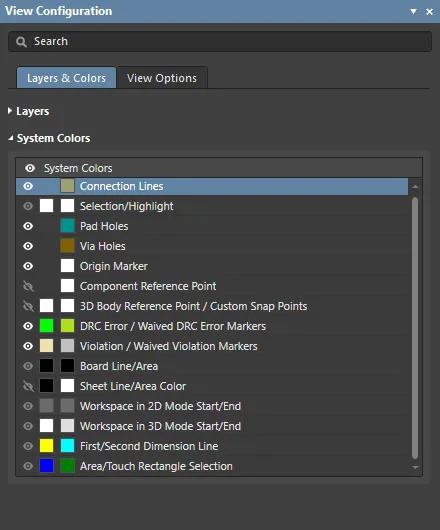The height and width of the screenshot is (530, 440).
Task: Open the teal Pad Holes color swatch
Action: pos(67,226)
